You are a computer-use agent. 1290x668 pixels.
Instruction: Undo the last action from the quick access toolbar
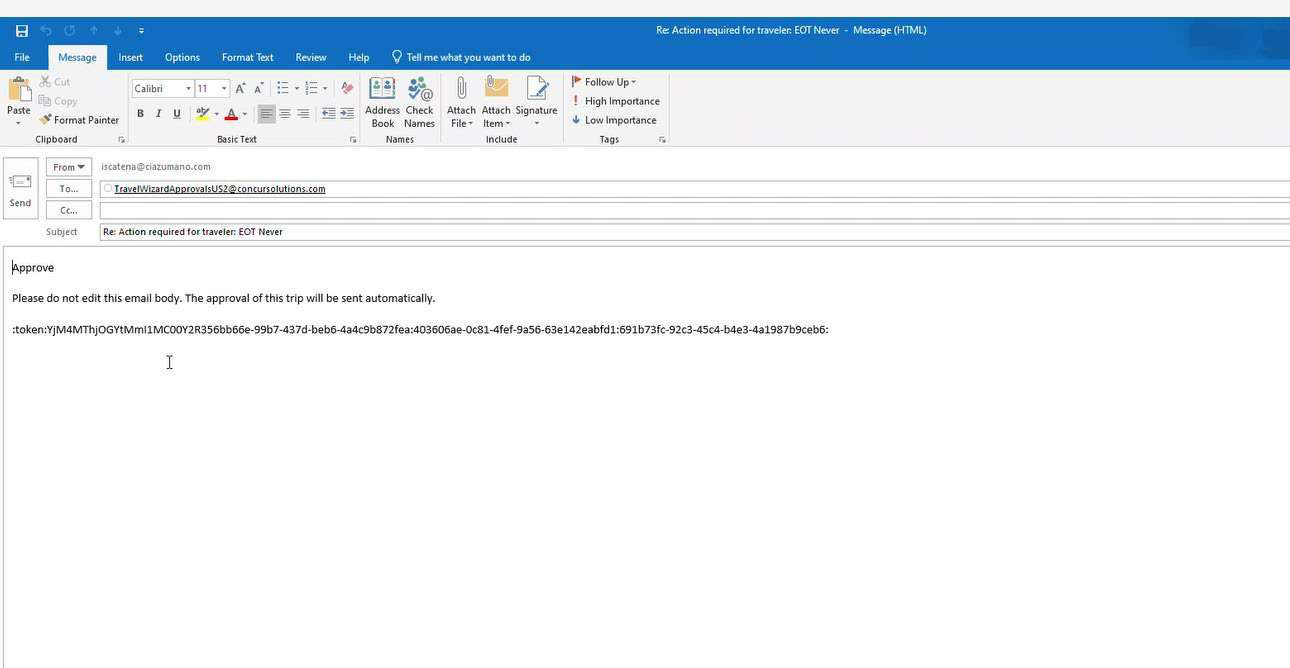click(x=46, y=31)
